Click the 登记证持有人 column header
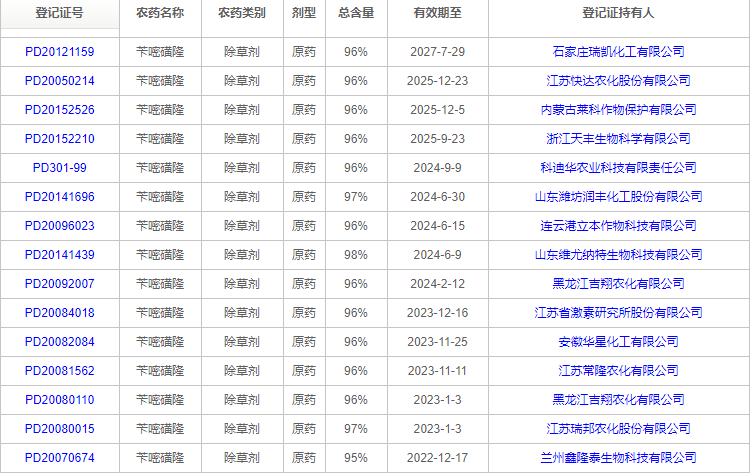Screen dimensions: 752x473 pos(618,13)
